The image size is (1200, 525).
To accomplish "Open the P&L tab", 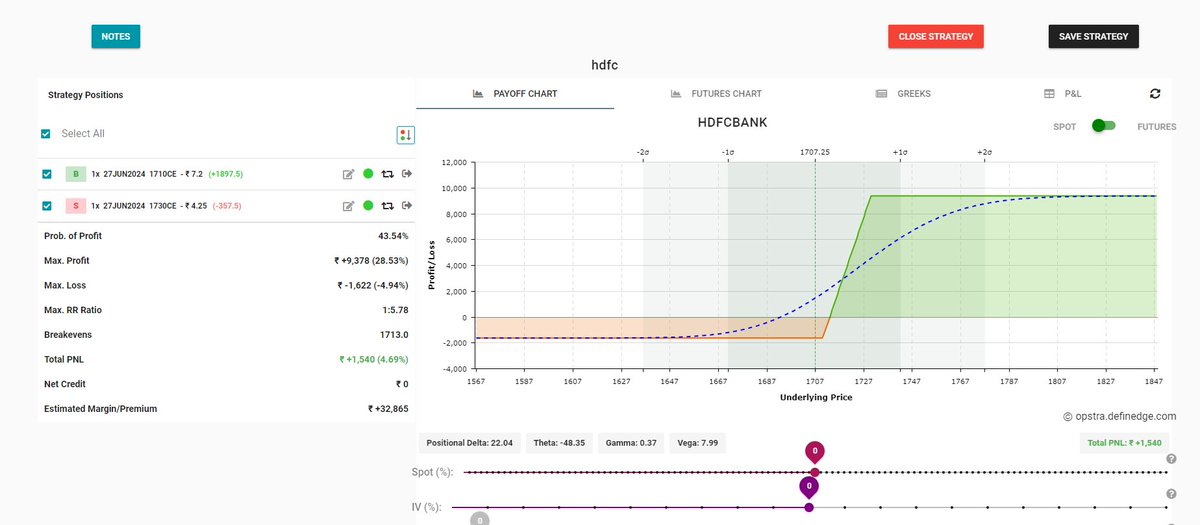I will [x=1062, y=93].
